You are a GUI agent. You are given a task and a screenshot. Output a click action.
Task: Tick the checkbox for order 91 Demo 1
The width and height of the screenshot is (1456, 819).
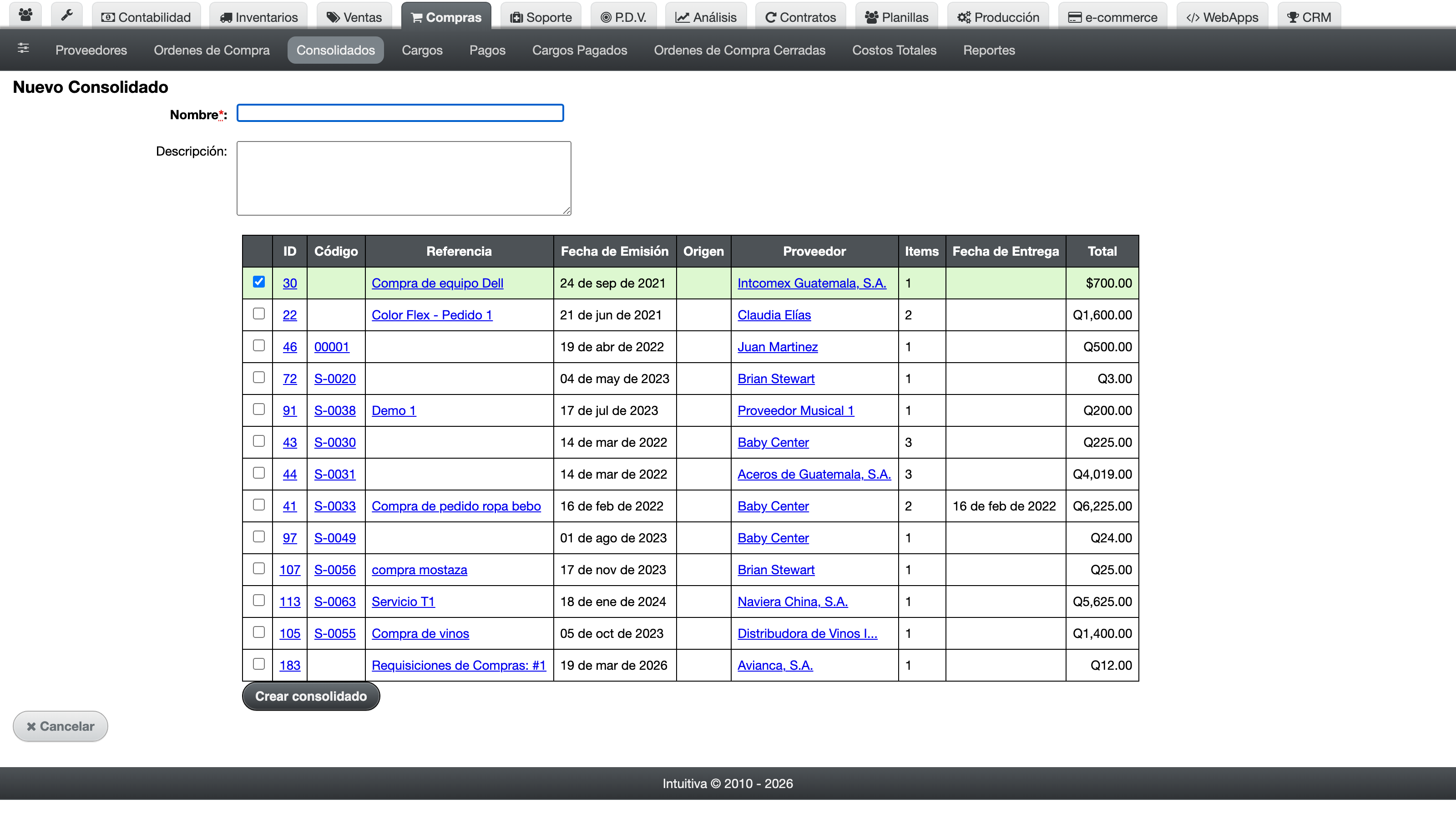coord(258,409)
